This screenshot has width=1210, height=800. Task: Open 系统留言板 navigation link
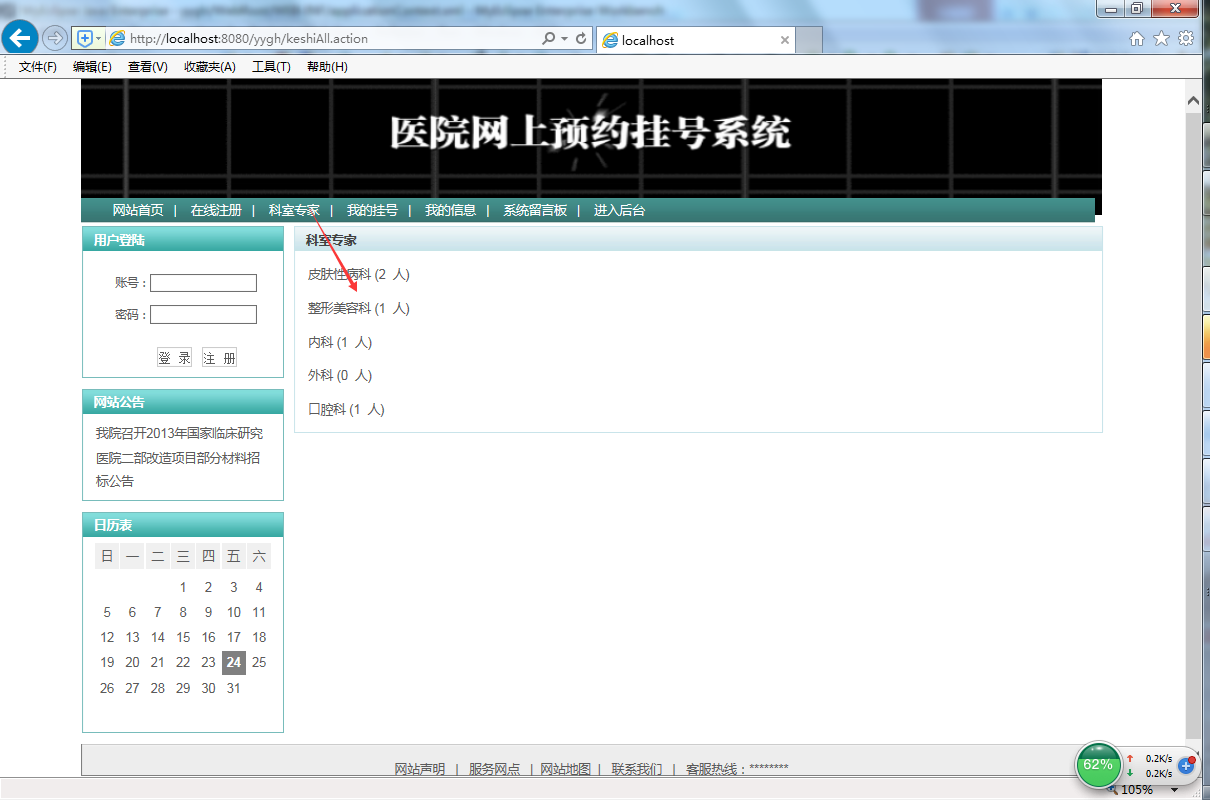535,210
